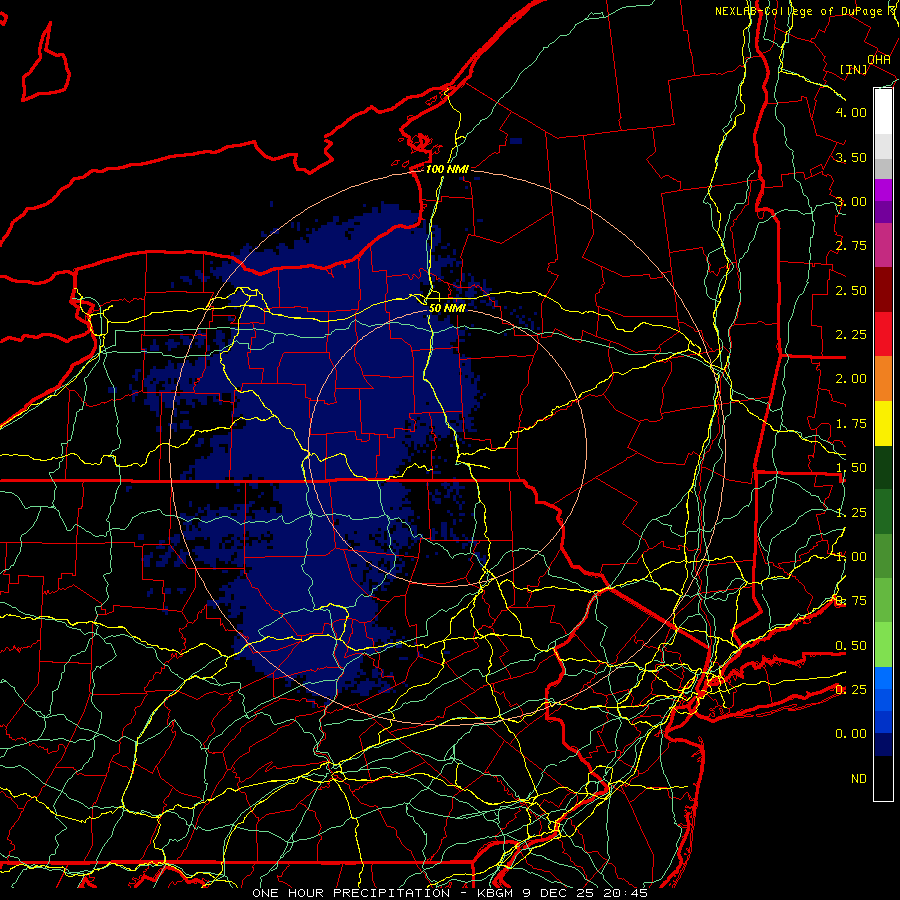Click the 4.00 legend value
The image size is (900, 900).
tap(851, 112)
